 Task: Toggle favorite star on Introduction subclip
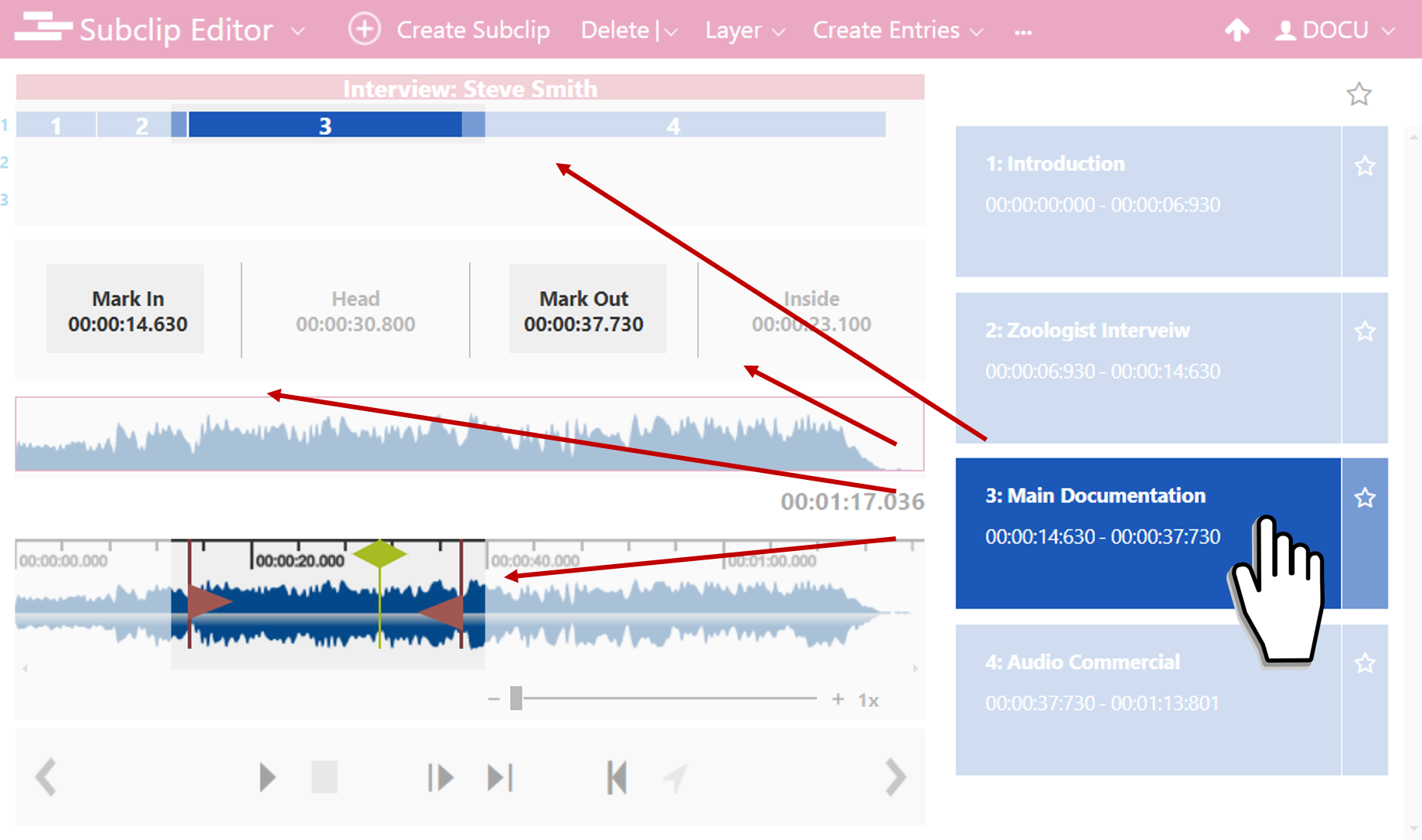tap(1365, 166)
